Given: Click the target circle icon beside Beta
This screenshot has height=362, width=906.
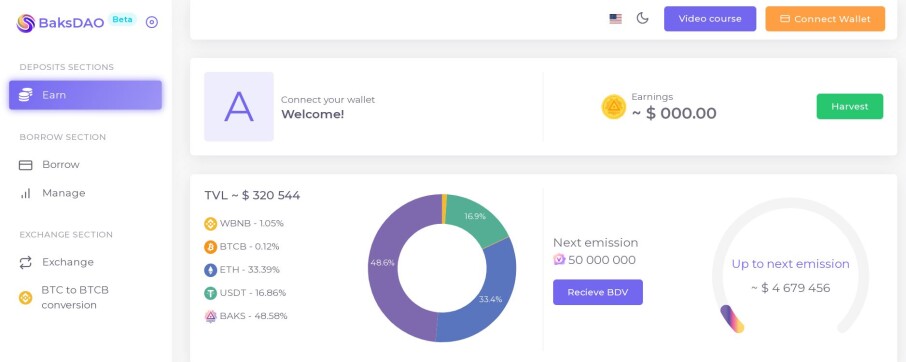Looking at the screenshot, I should (152, 23).
